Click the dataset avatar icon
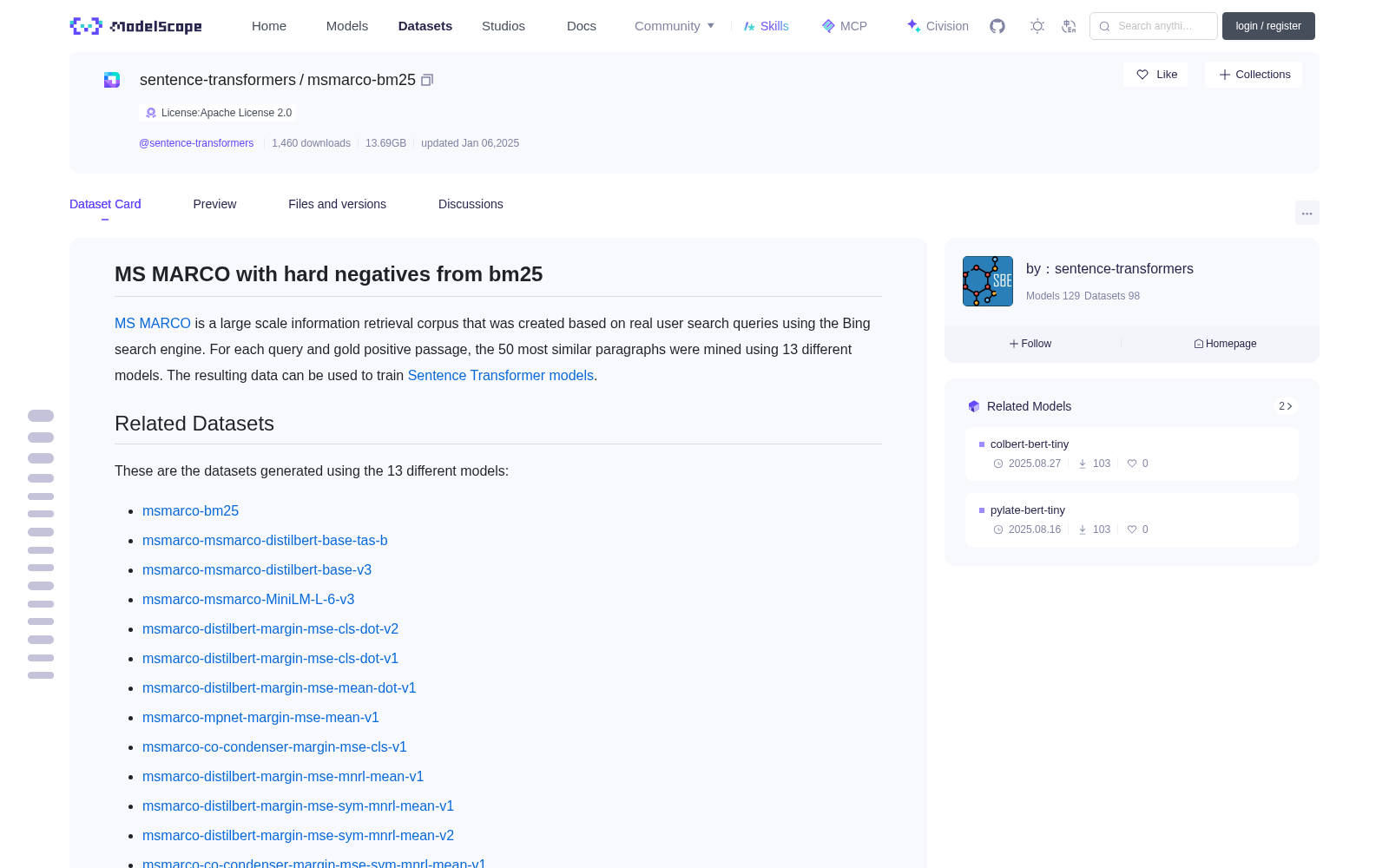 (x=112, y=80)
